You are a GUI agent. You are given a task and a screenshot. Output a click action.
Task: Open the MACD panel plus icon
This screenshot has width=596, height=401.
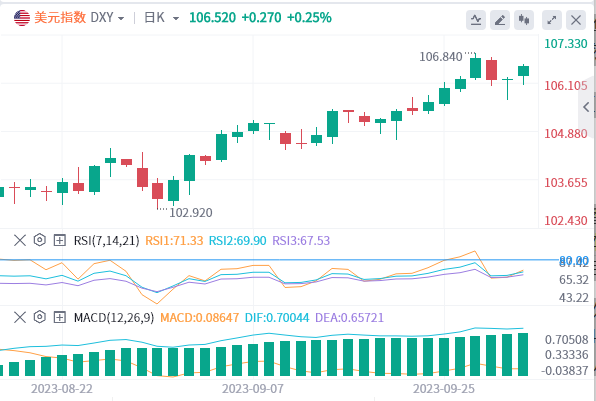pyautogui.click(x=60, y=317)
